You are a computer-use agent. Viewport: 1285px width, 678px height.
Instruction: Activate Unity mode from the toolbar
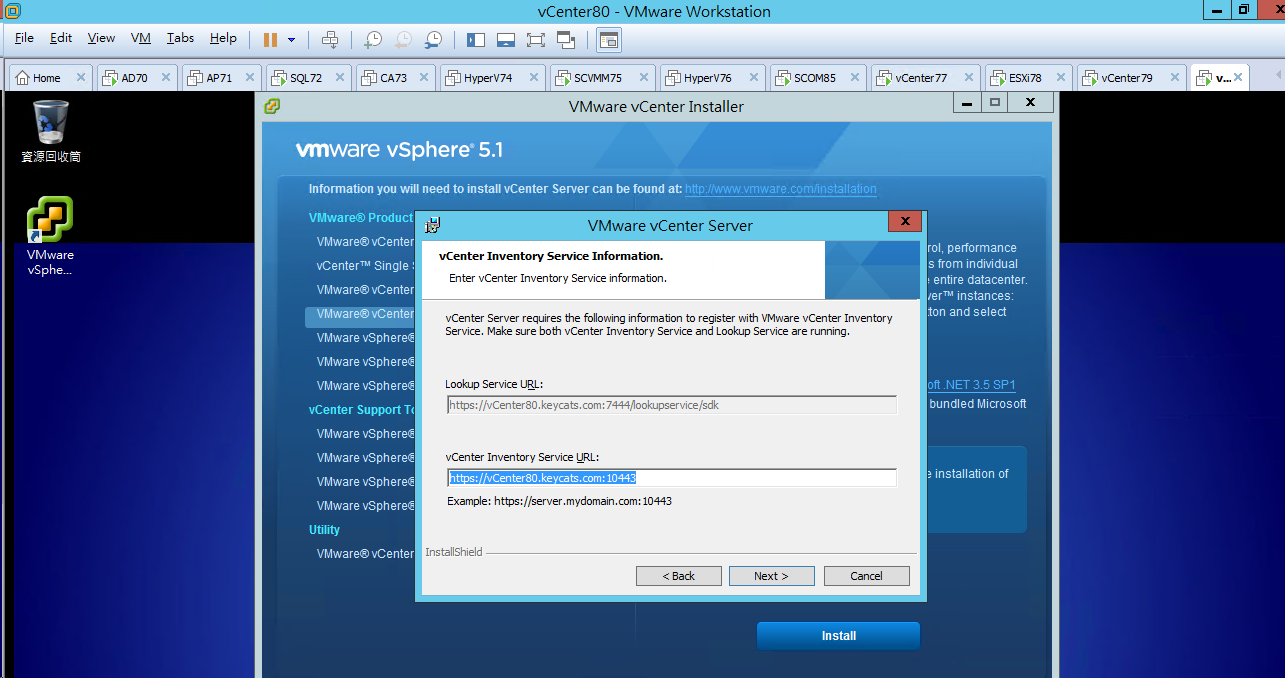[566, 40]
